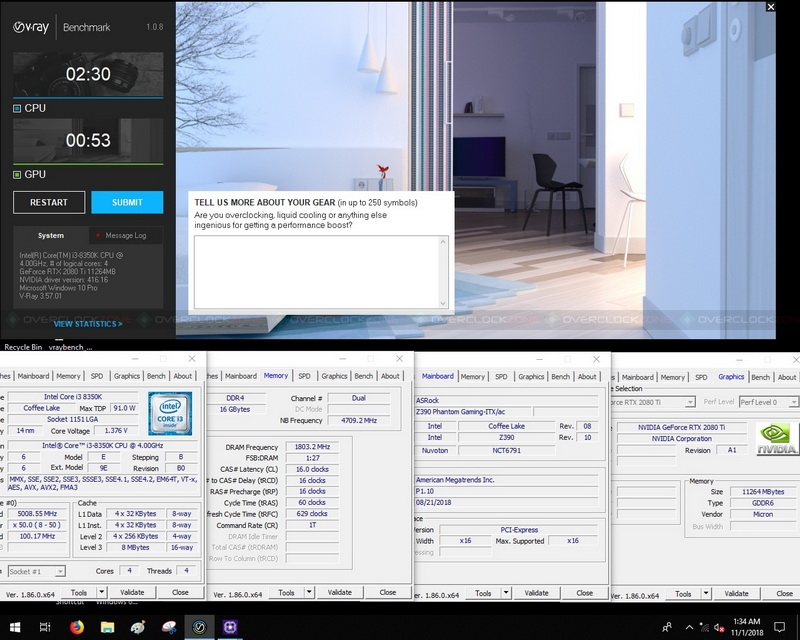Select the core speed value 5008.55 MHz

click(37, 513)
